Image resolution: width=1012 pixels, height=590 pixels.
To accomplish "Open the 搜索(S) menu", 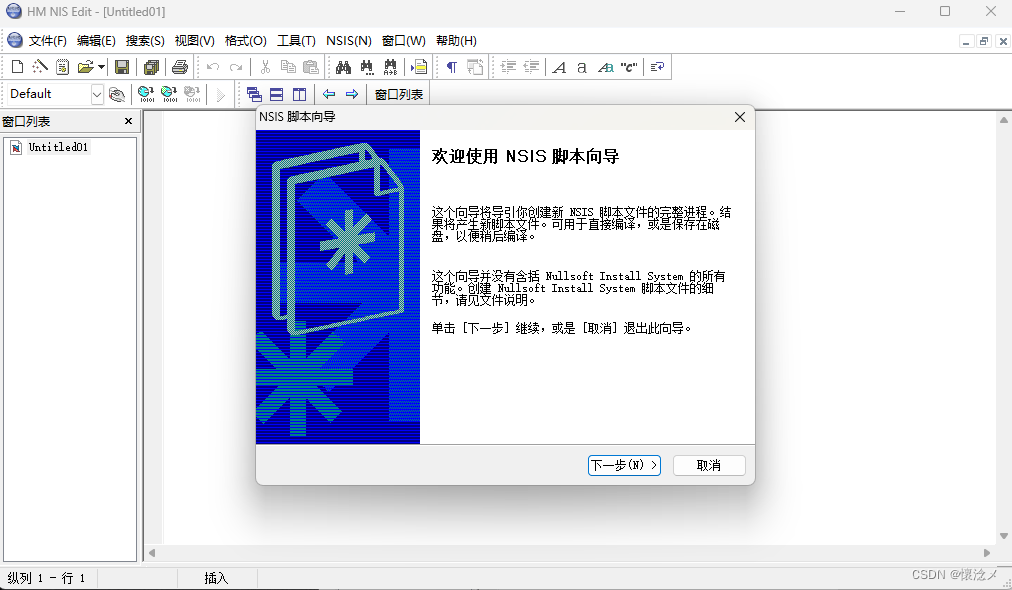I will [x=145, y=41].
